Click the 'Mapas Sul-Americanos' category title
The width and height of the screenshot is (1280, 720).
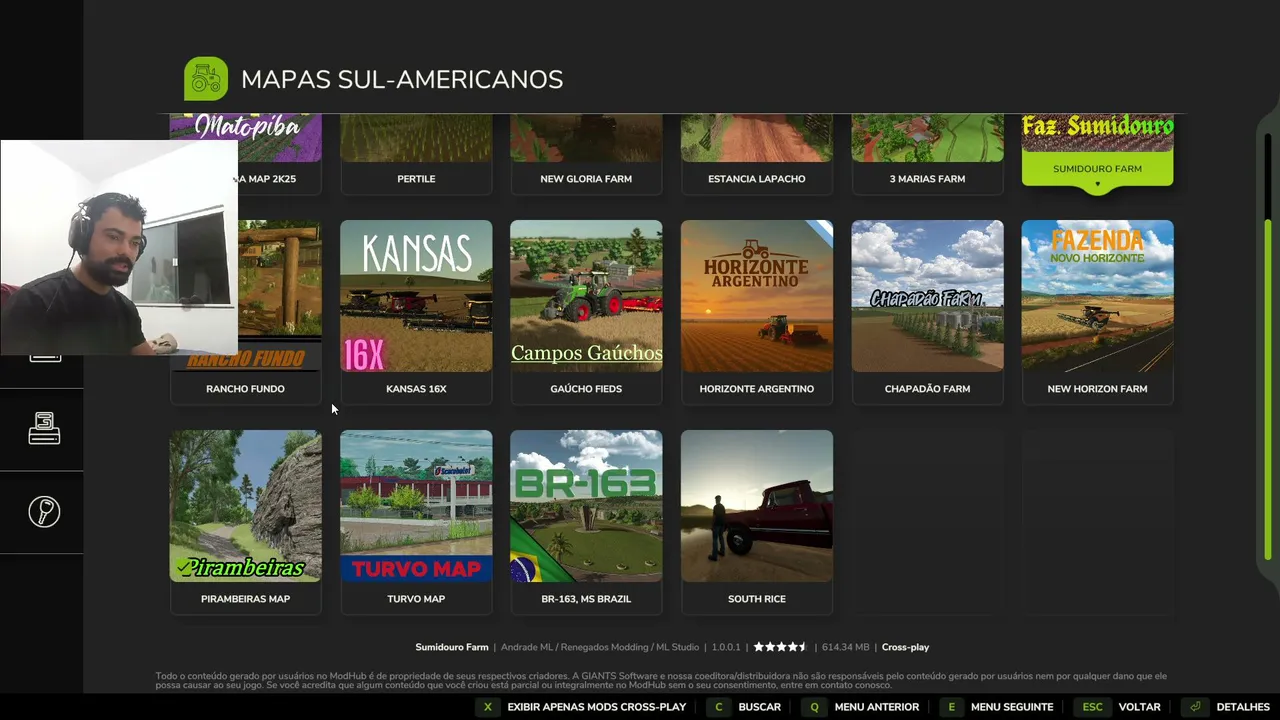click(402, 80)
